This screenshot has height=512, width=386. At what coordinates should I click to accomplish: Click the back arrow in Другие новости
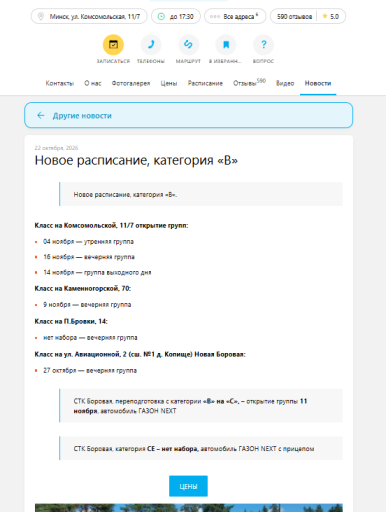tap(41, 115)
